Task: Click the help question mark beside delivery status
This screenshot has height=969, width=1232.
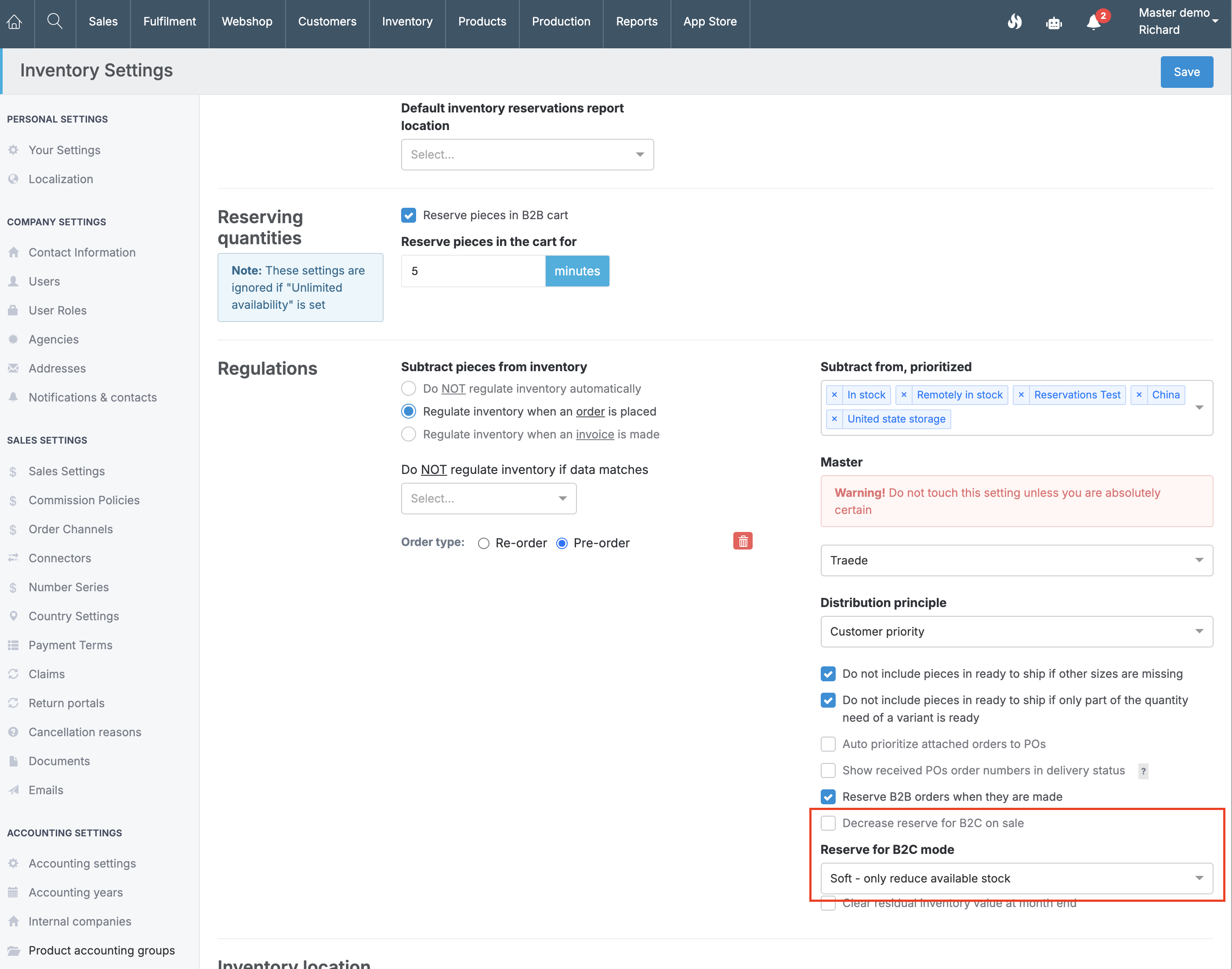Action: pyautogui.click(x=1143, y=771)
